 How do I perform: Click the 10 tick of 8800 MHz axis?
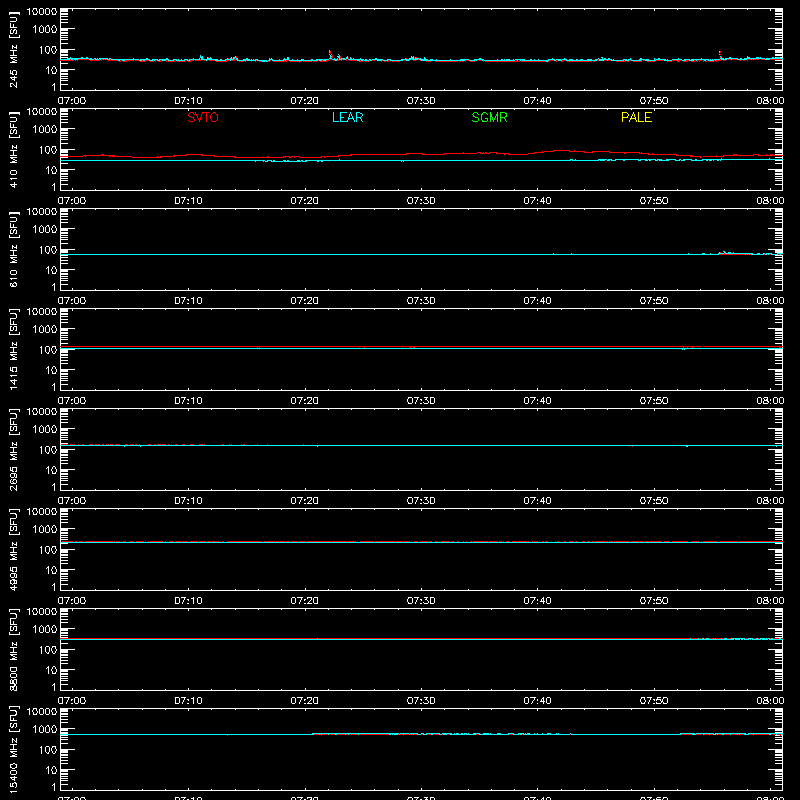[51, 670]
